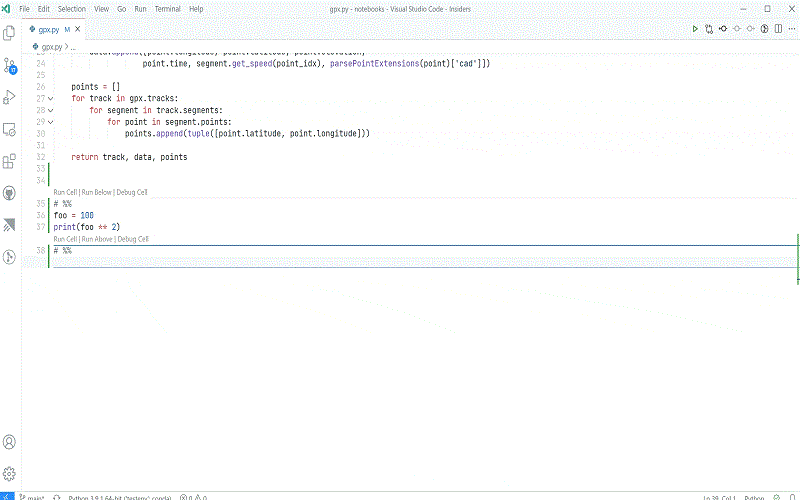
Task: Open the Terminal menu
Action: click(x=167, y=9)
